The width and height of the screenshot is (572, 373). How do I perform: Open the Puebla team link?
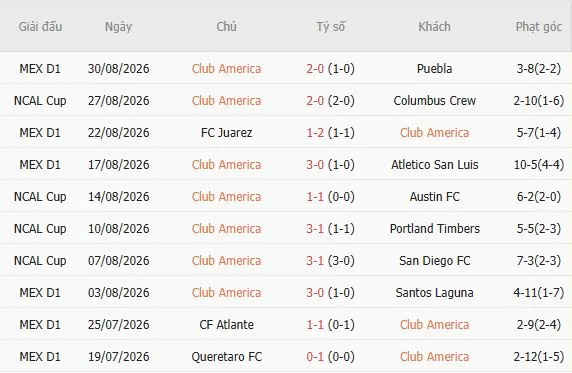434,69
